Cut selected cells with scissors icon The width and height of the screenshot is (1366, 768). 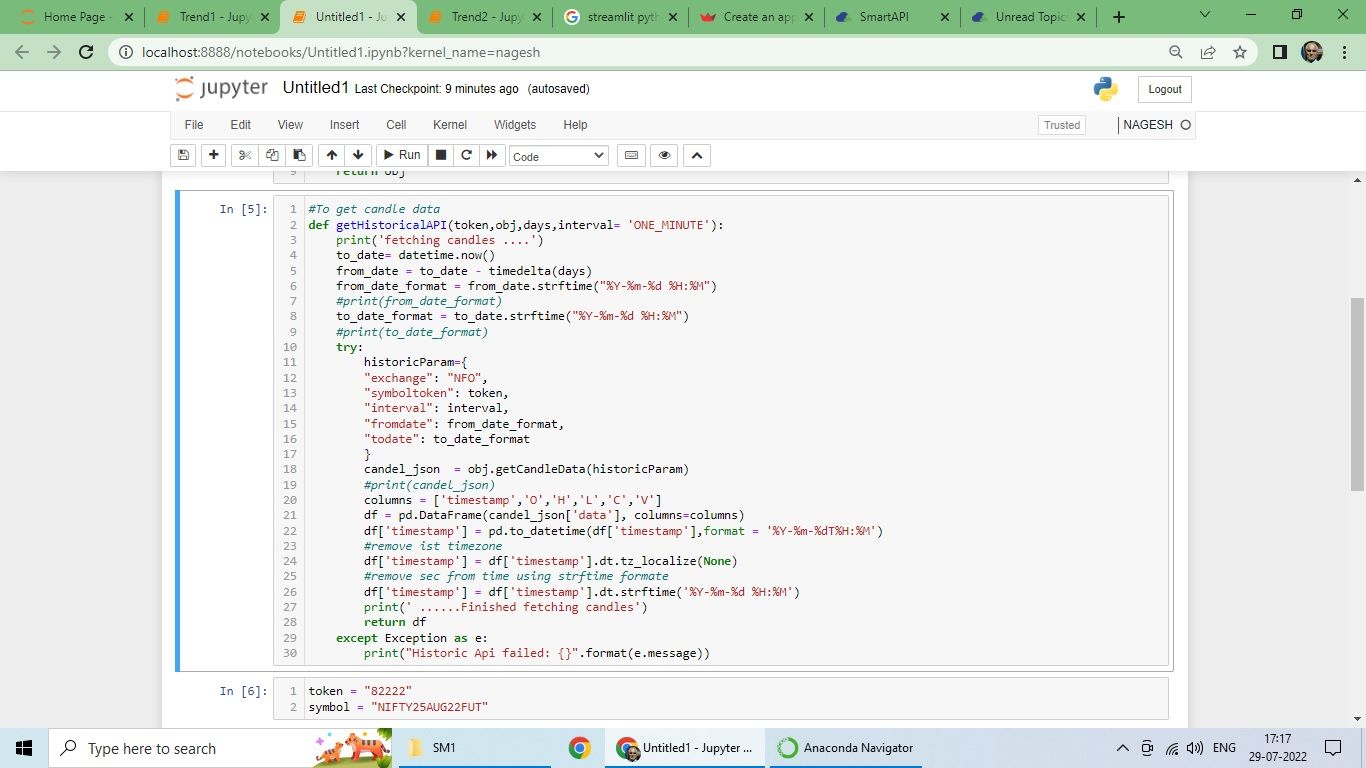[x=244, y=155]
